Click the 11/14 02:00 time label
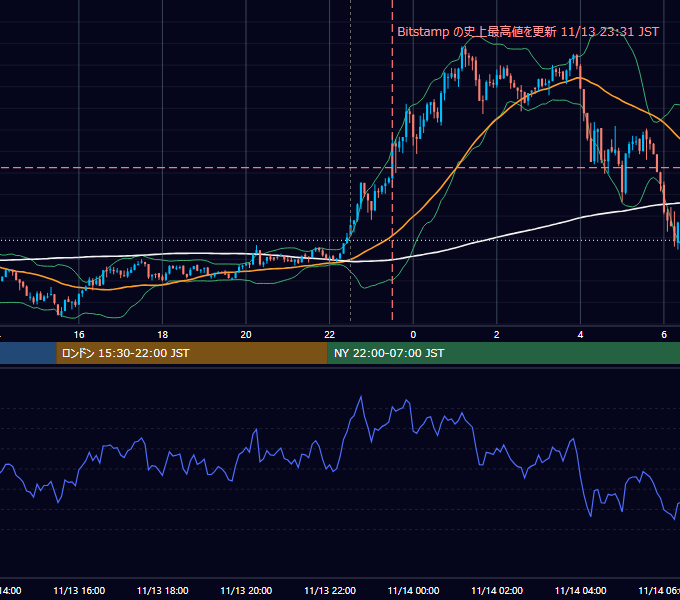This screenshot has height=600, width=680. tap(497, 590)
